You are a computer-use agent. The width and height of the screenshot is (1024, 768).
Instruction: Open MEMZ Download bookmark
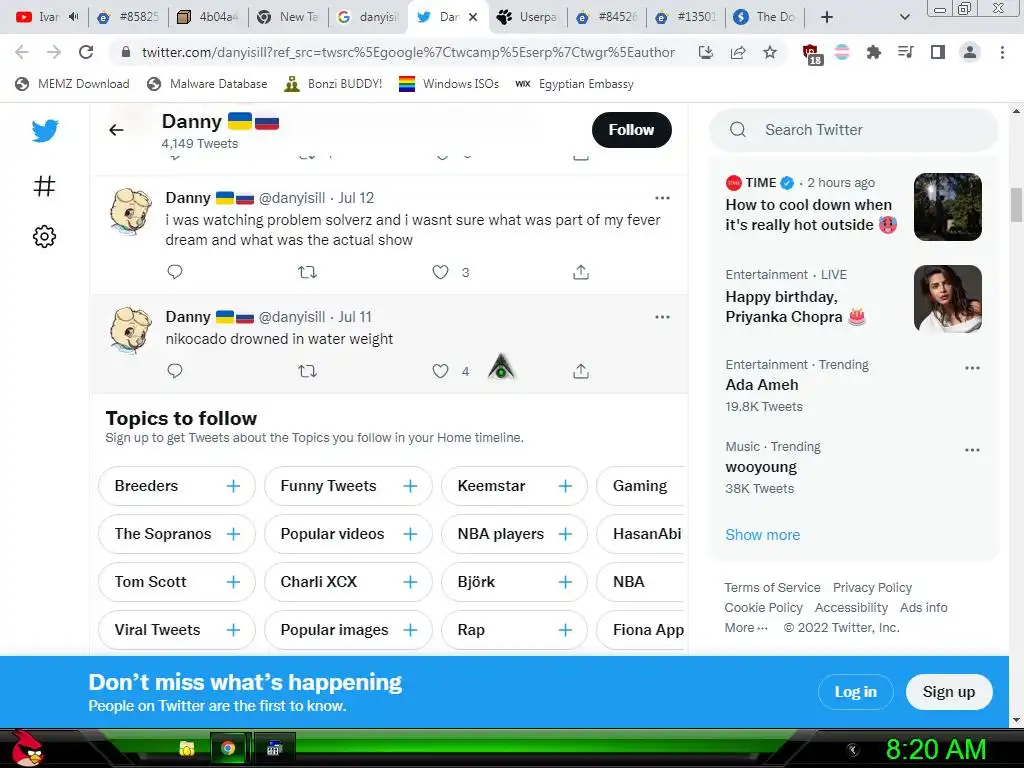72,84
